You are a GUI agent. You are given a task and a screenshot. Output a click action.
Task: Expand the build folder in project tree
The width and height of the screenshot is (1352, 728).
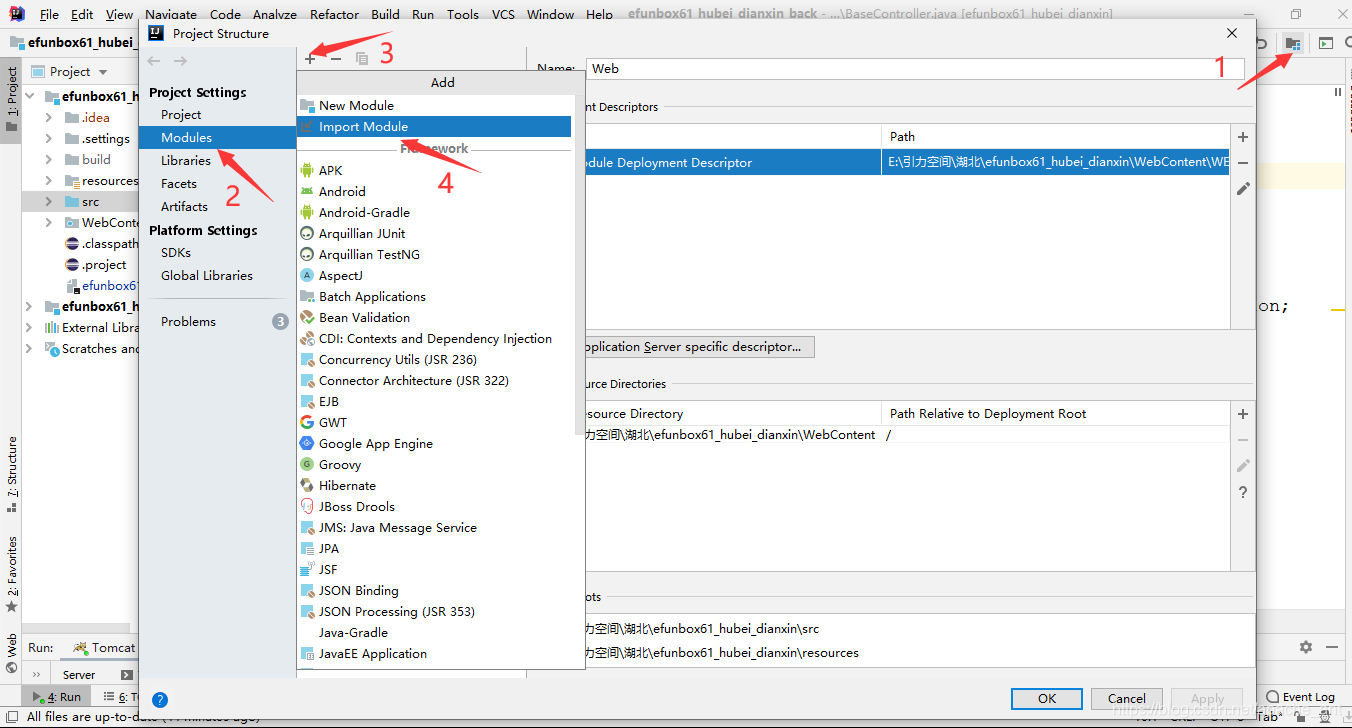coord(48,159)
